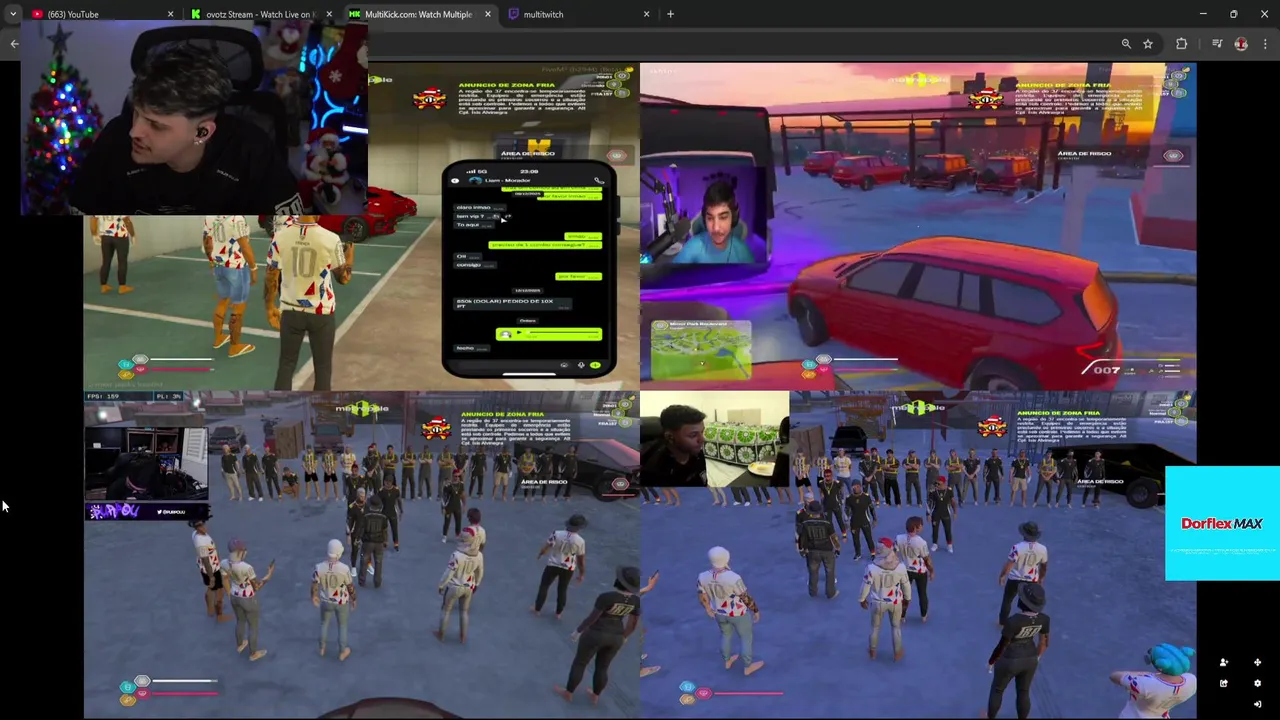Open the MultiKick settings gear

(1257, 683)
